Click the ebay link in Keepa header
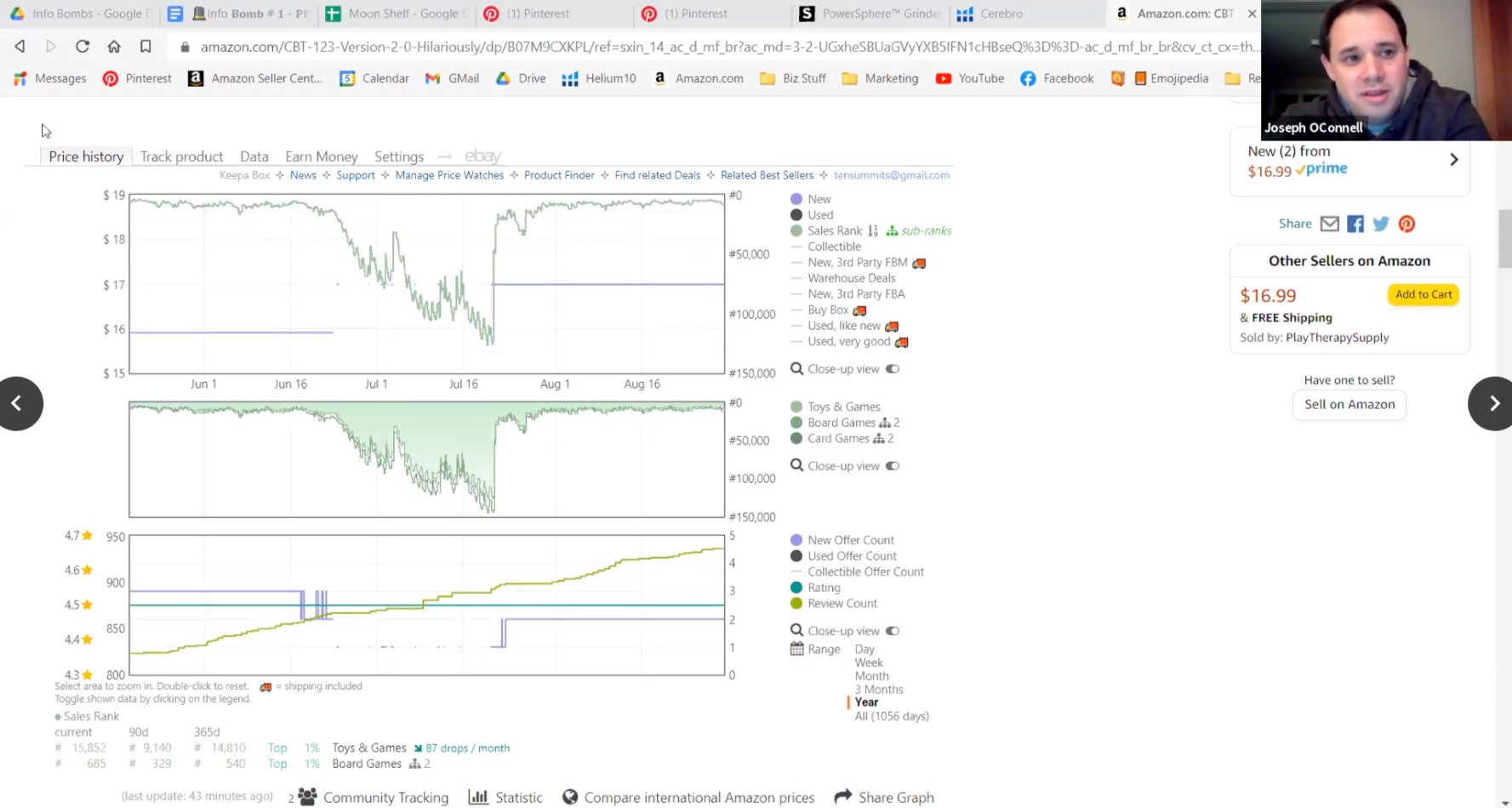1512x808 pixels. click(482, 156)
